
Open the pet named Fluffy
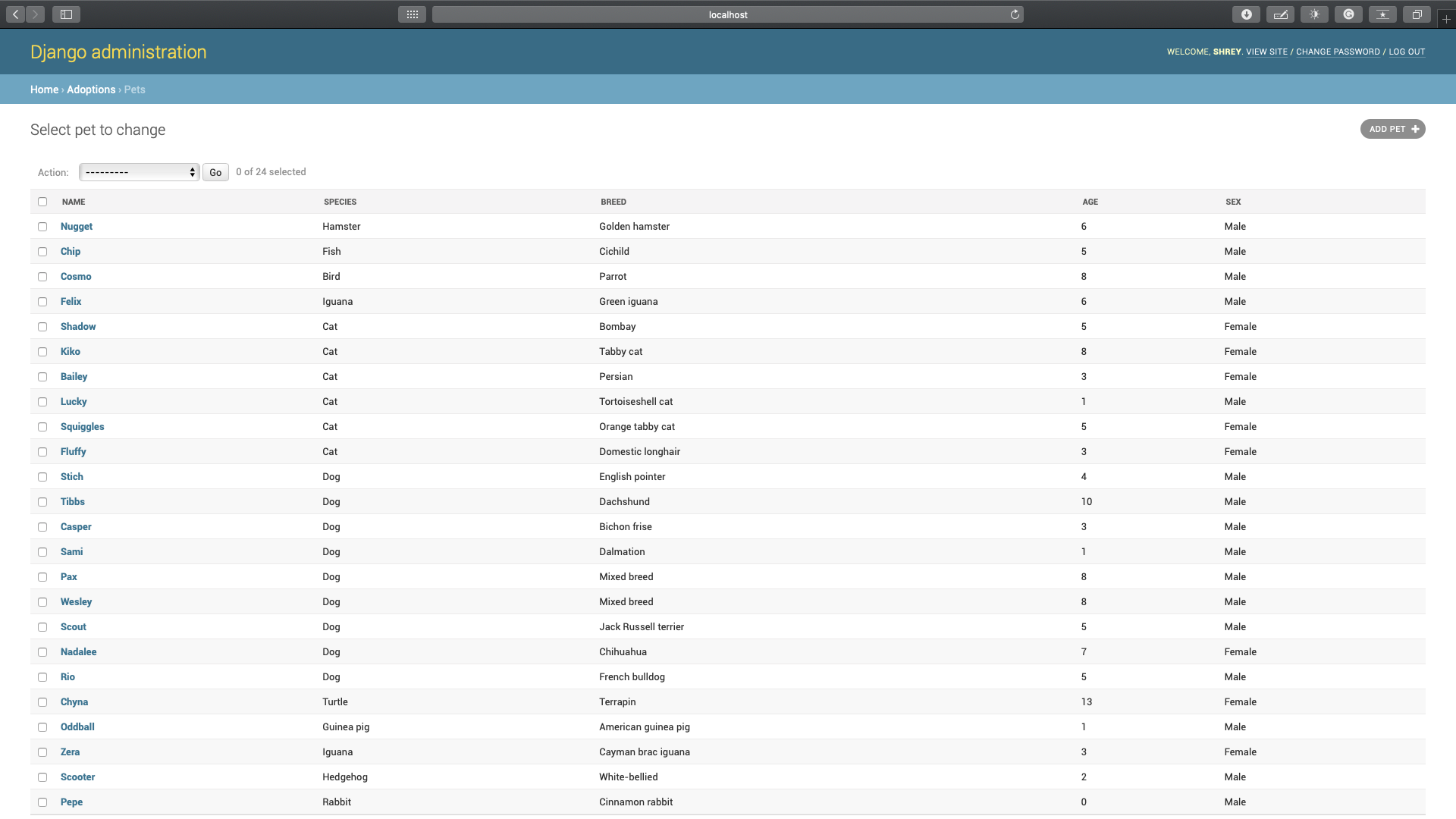[x=73, y=451]
